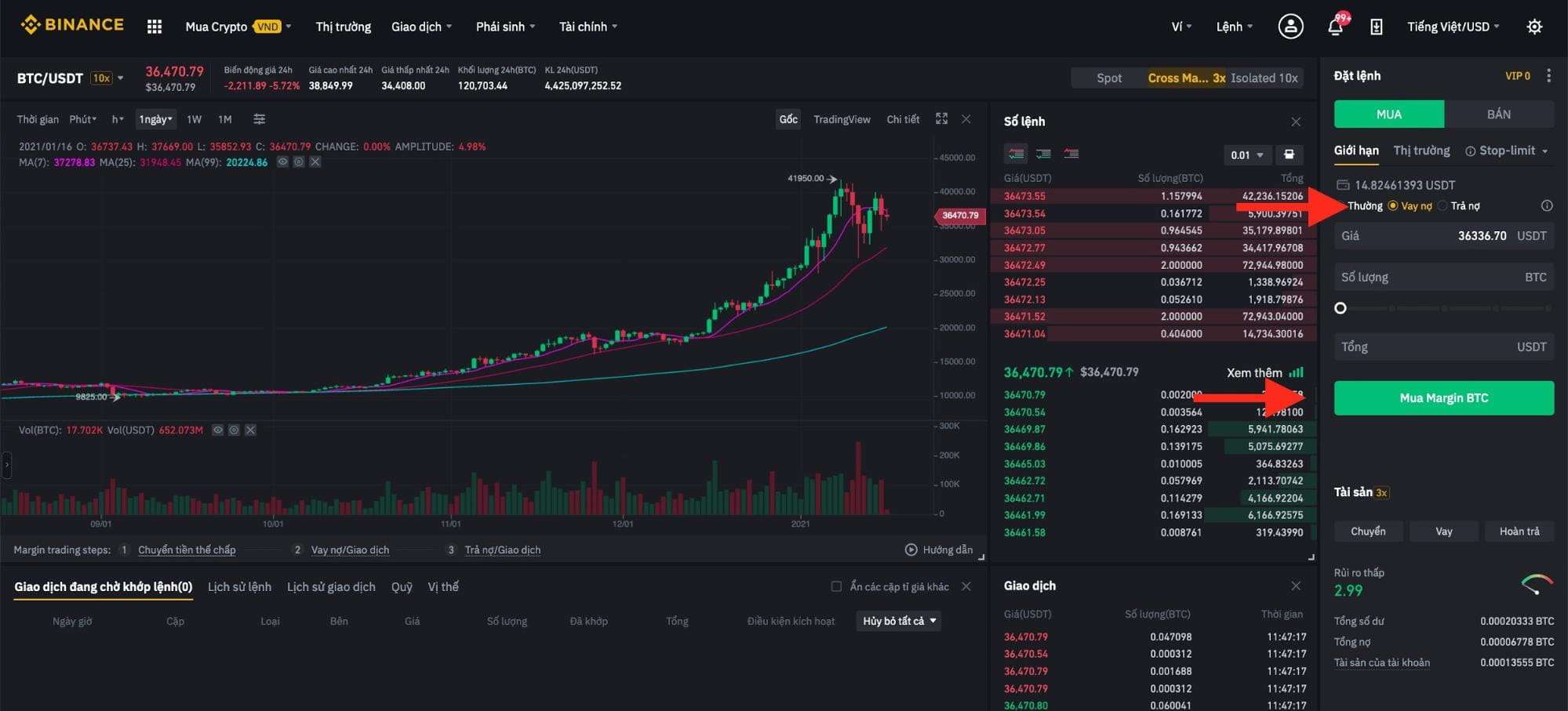Click the chart indicator settings icon
The image size is (1568, 711).
259,119
